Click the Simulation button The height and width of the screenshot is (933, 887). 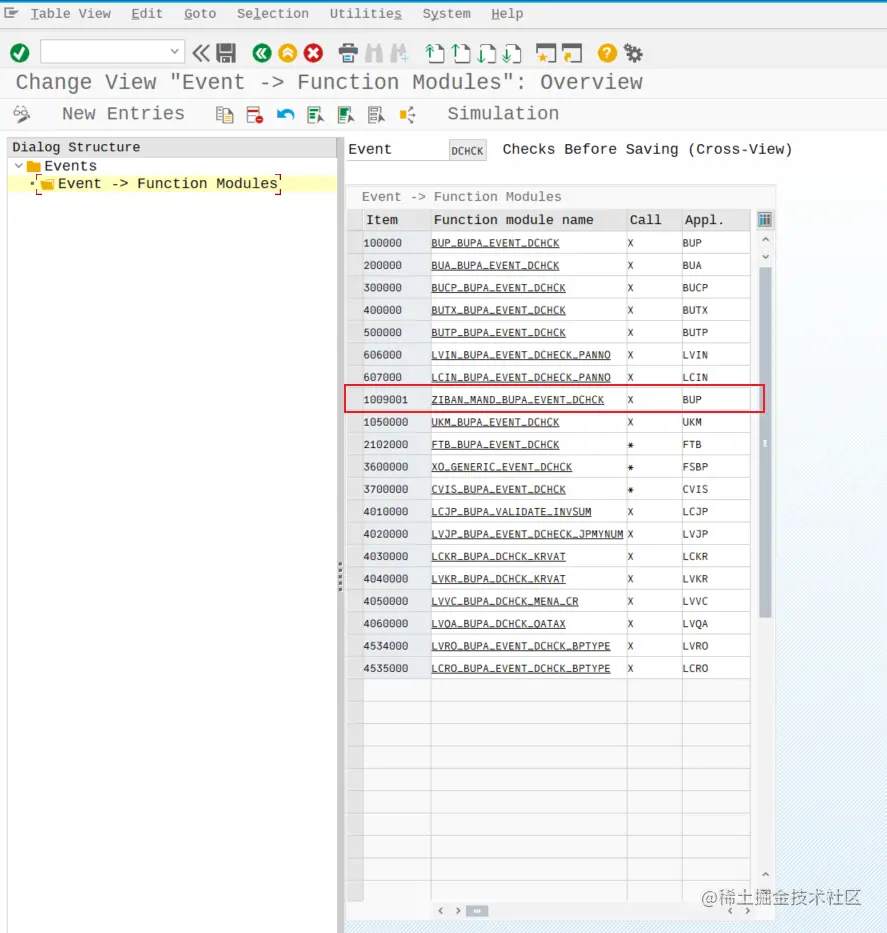click(x=503, y=114)
